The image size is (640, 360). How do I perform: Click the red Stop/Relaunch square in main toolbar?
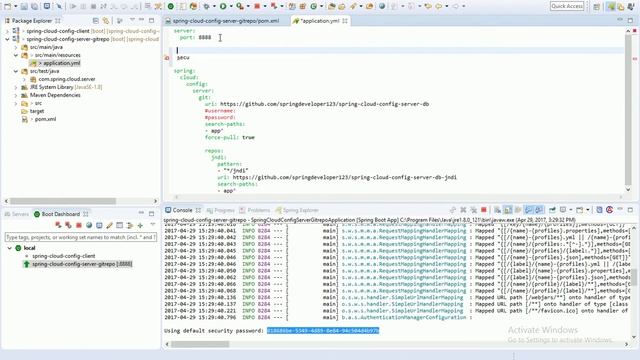(257, 6)
